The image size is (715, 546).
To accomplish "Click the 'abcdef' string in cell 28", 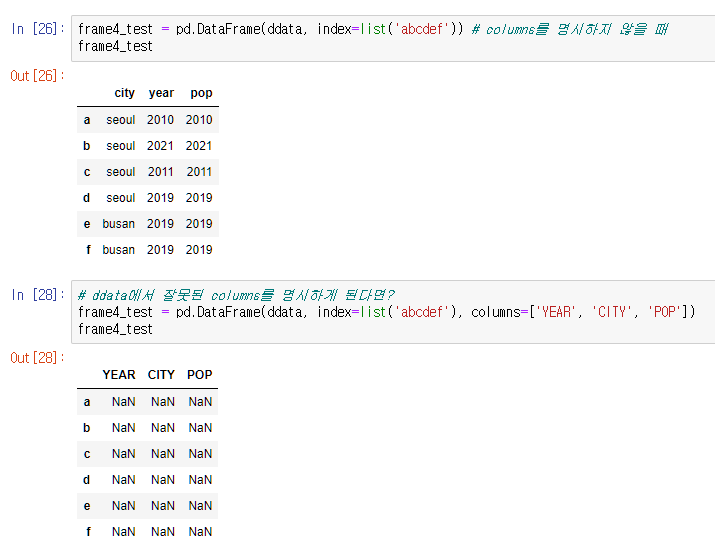I will pos(422,312).
